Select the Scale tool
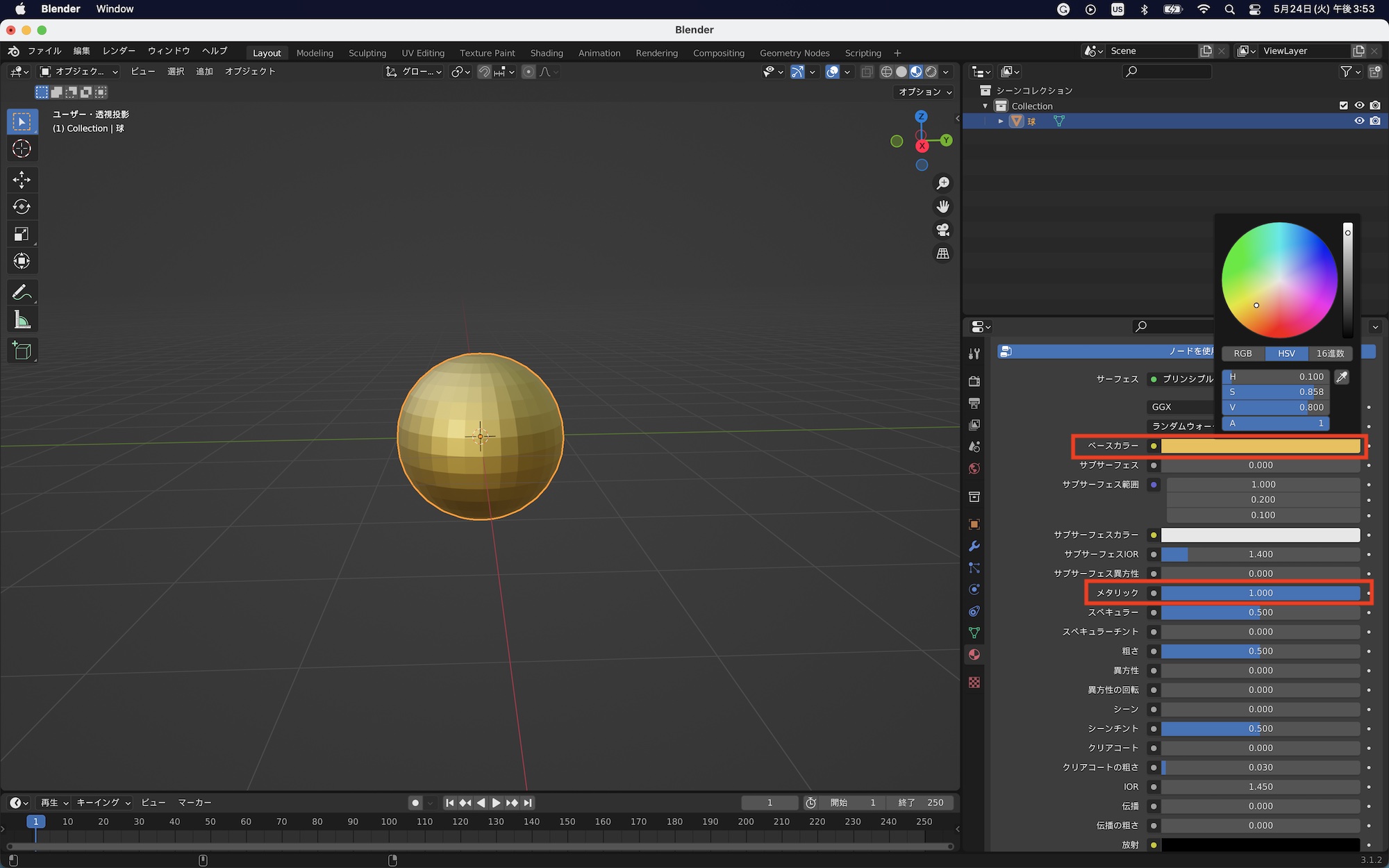This screenshot has height=868, width=1389. tap(22, 234)
